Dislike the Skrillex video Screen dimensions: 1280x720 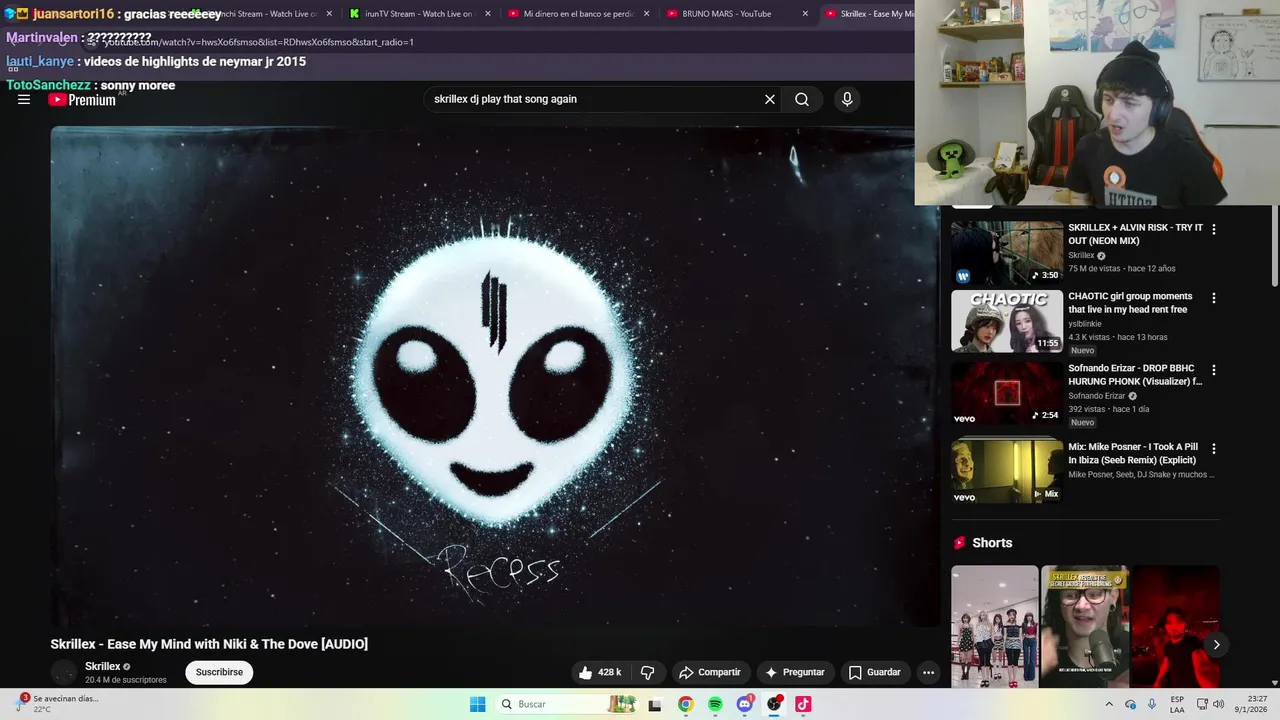pos(647,672)
